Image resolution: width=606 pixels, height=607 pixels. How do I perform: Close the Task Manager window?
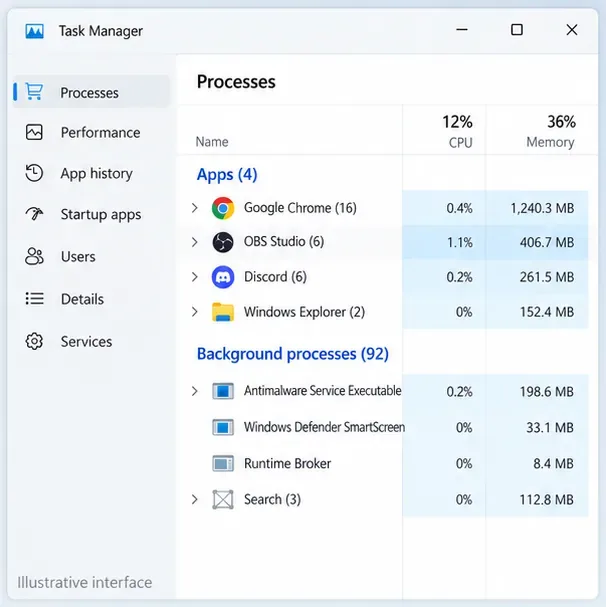pos(572,30)
